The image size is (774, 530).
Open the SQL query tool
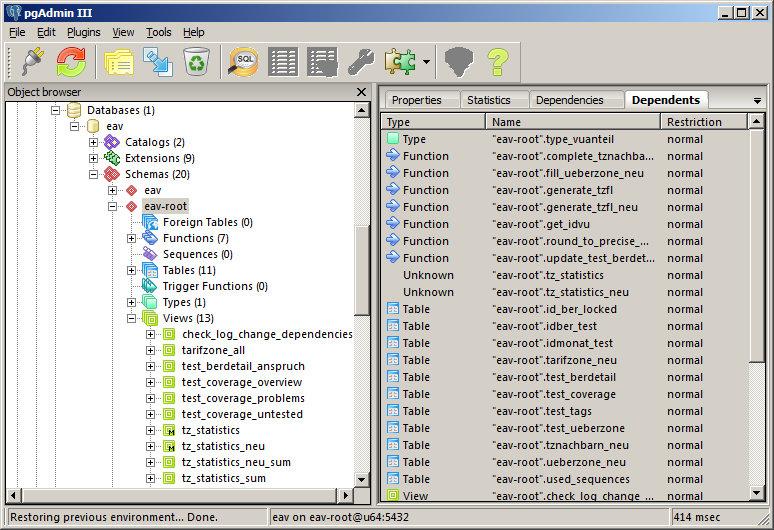pyautogui.click(x=243, y=62)
